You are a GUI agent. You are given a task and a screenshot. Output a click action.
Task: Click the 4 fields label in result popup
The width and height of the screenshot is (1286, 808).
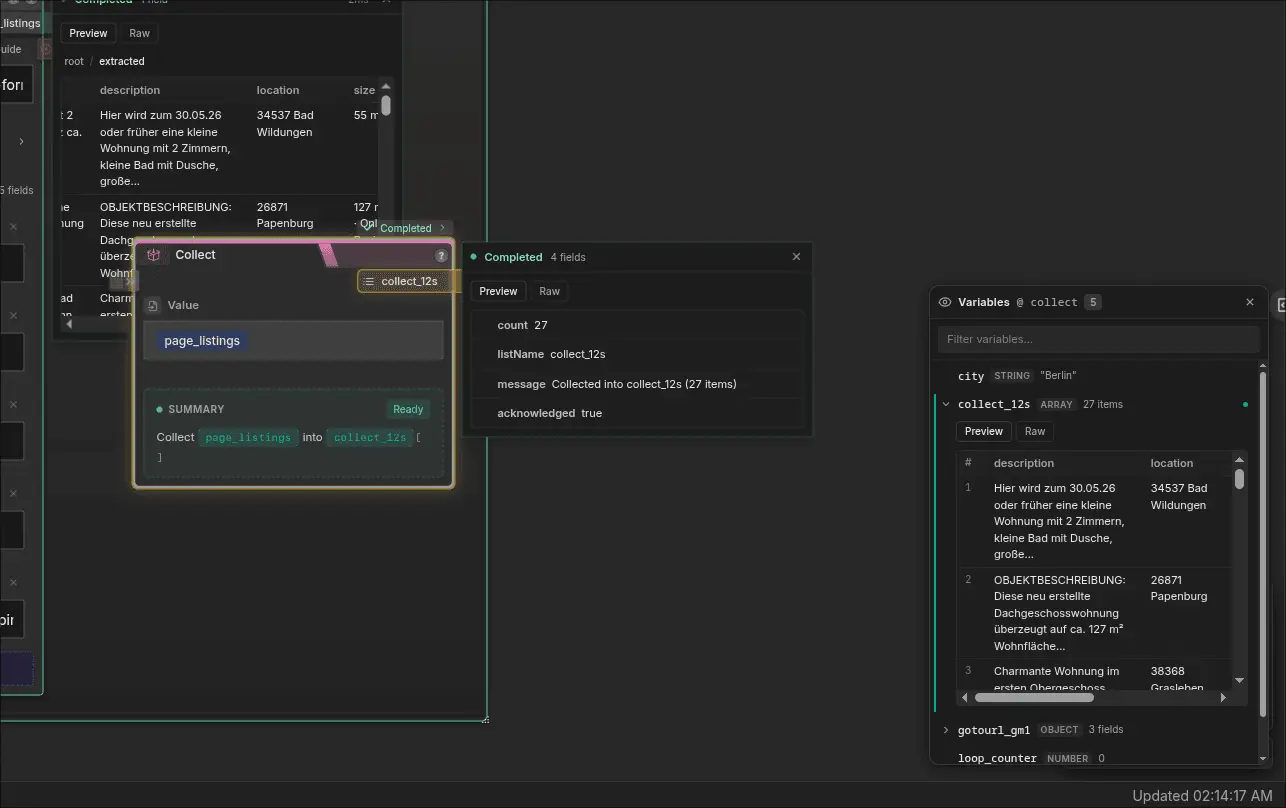568,257
